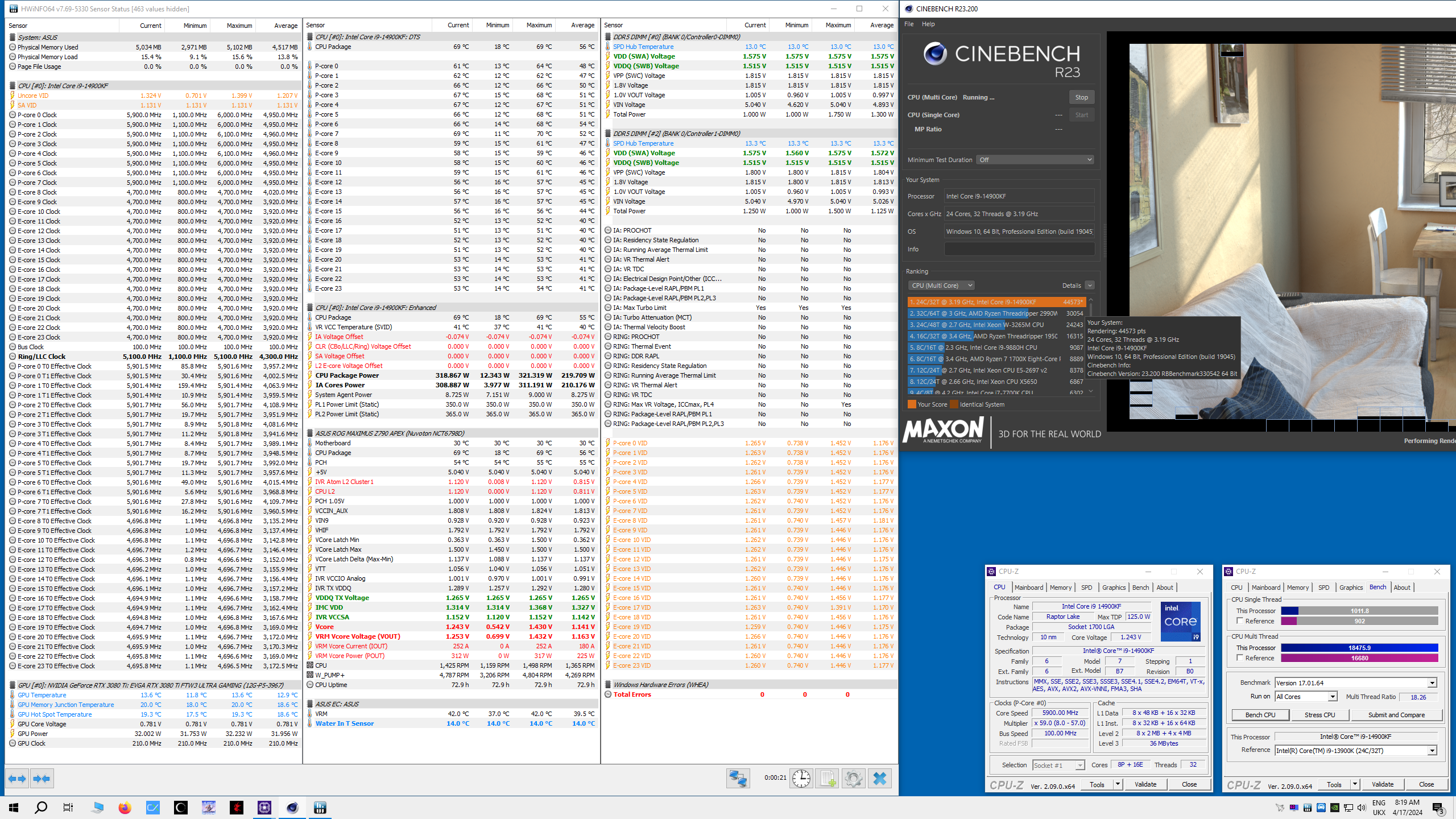Switch to SPD tab in right CPU-Z
Screen dimensions: 1456x819
1323,588
